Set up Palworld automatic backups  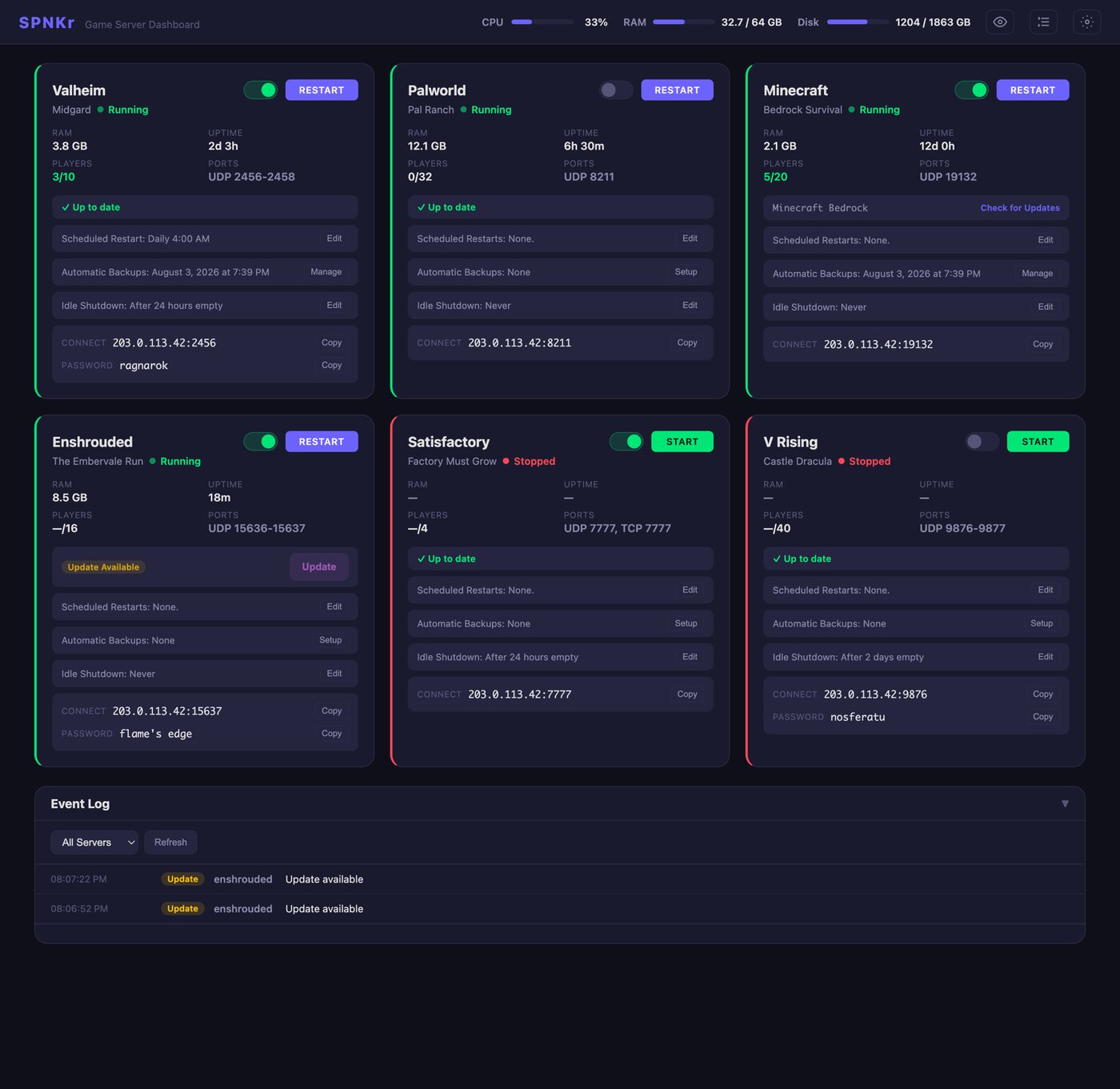point(686,272)
